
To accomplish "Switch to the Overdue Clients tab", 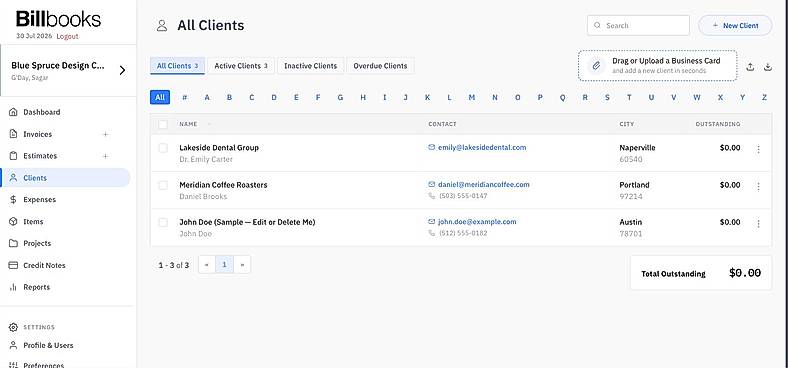I will click(380, 66).
